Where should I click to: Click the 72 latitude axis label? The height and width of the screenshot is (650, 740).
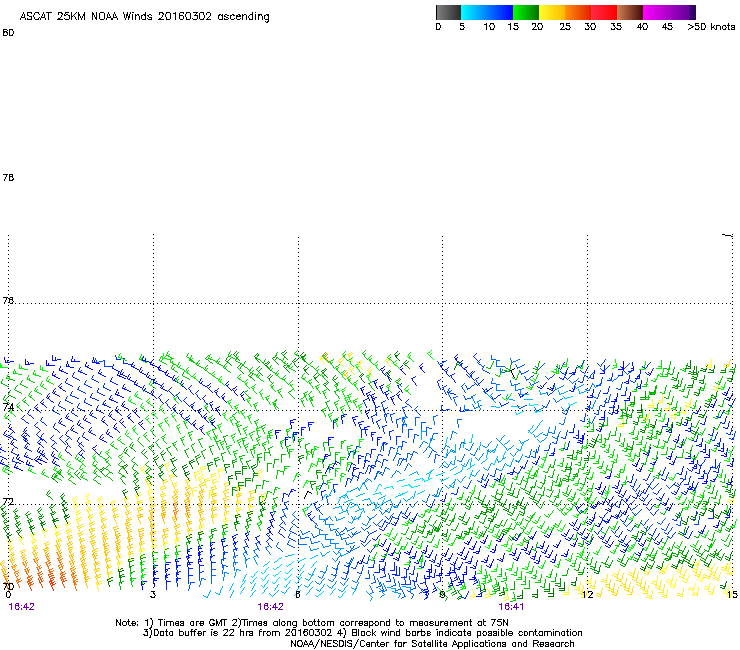[8, 502]
